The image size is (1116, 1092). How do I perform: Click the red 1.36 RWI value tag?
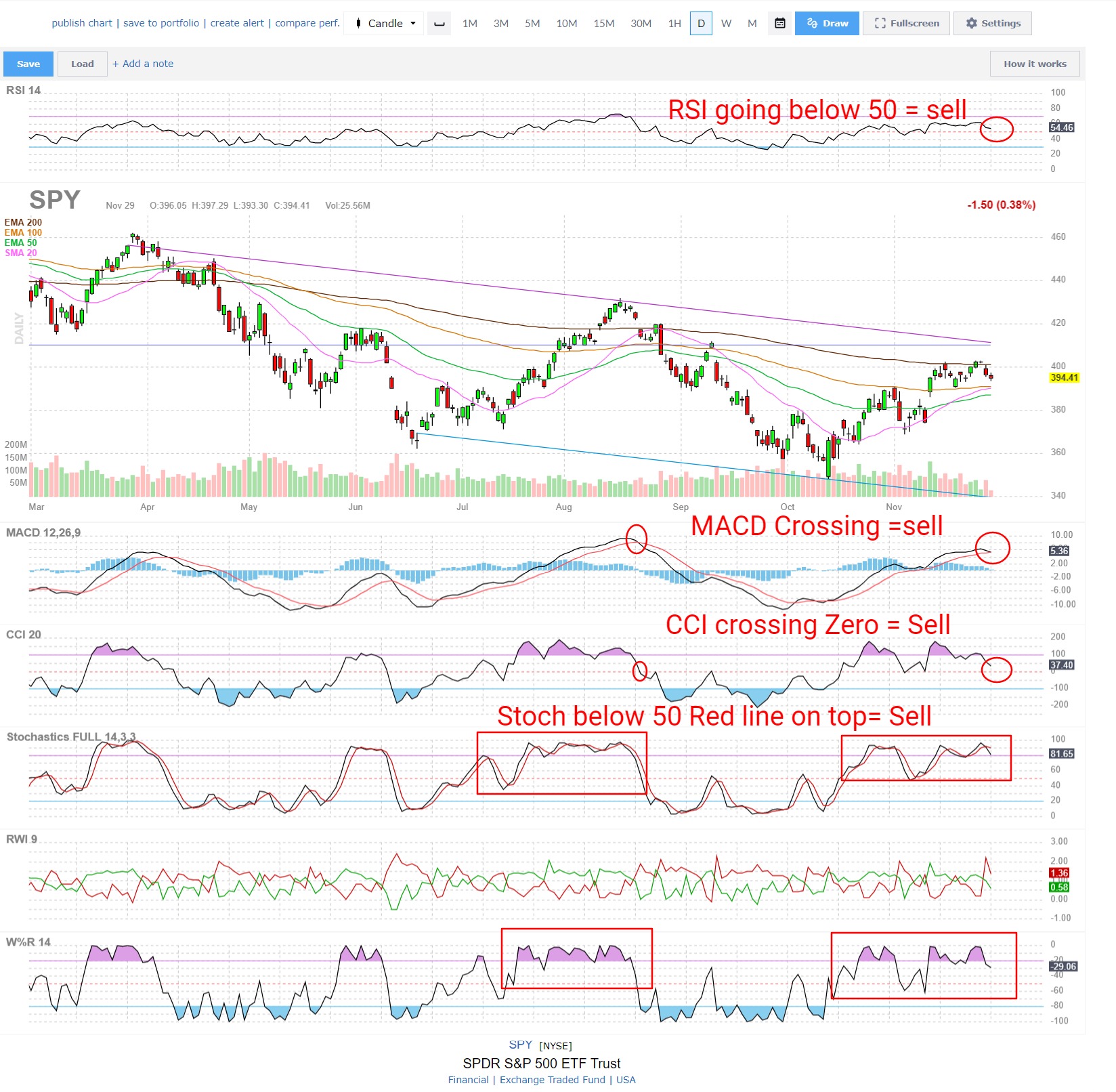pos(1059,873)
